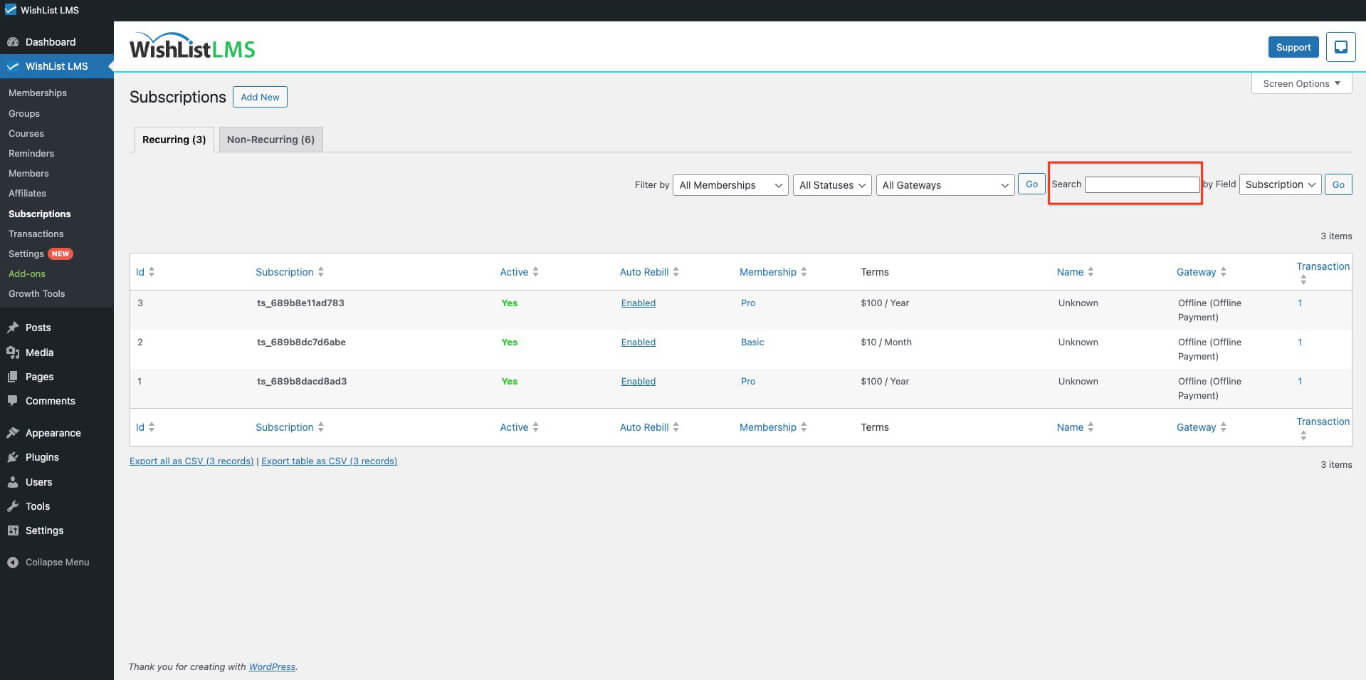Click the Plugins plug icon
This screenshot has width=1366, height=680.
coord(13,457)
